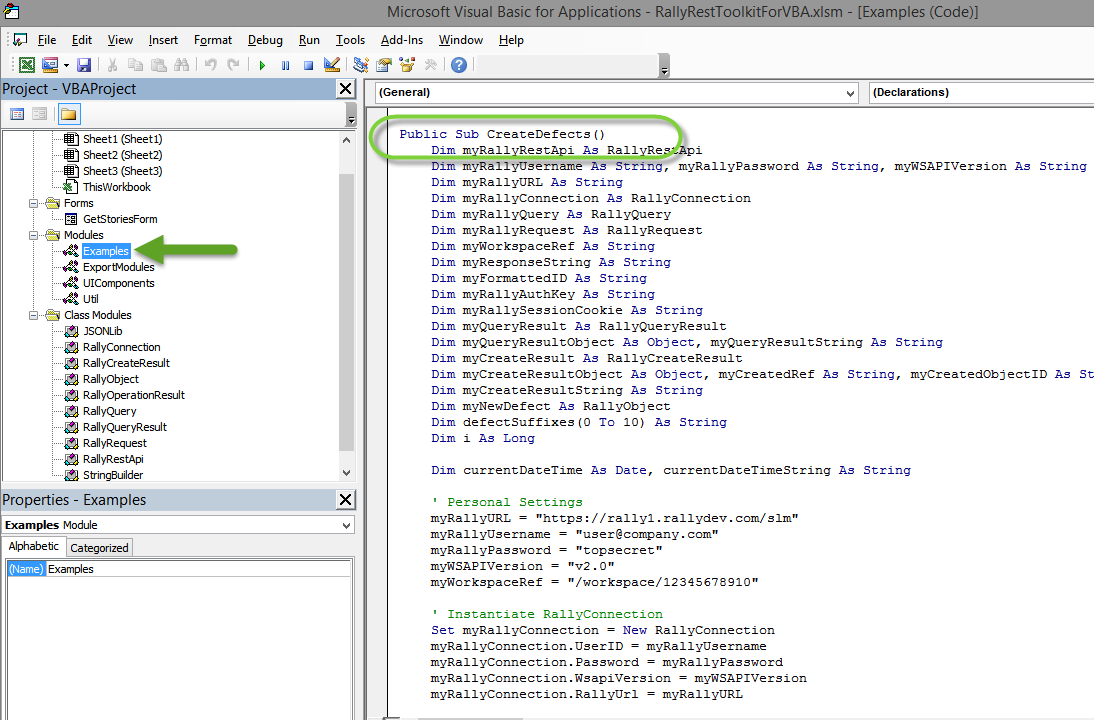Click the Toggle Folders icon in Project panel
The height and width of the screenshot is (720, 1094).
pyautogui.click(x=68, y=114)
